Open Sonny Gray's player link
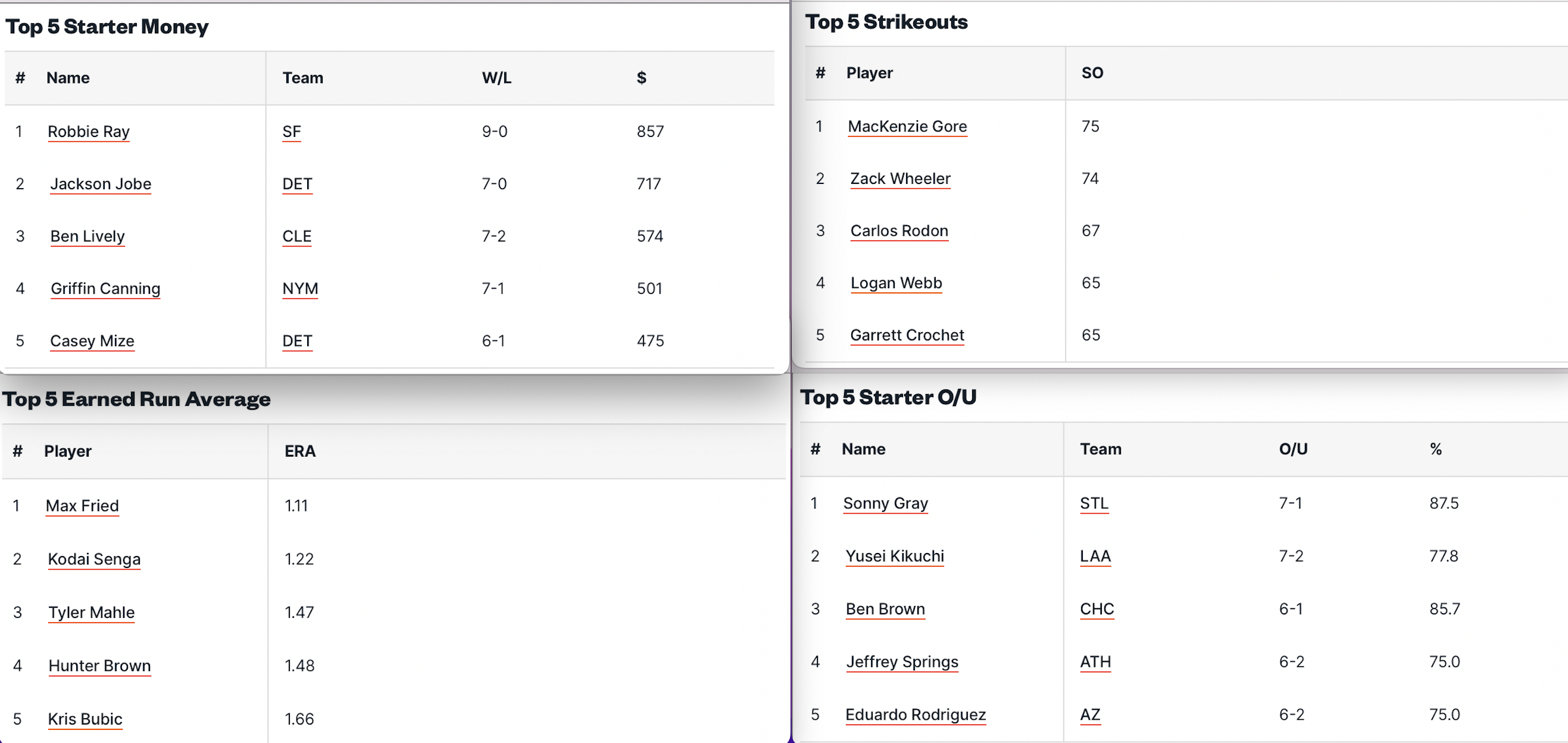This screenshot has width=1568, height=743. tap(885, 504)
